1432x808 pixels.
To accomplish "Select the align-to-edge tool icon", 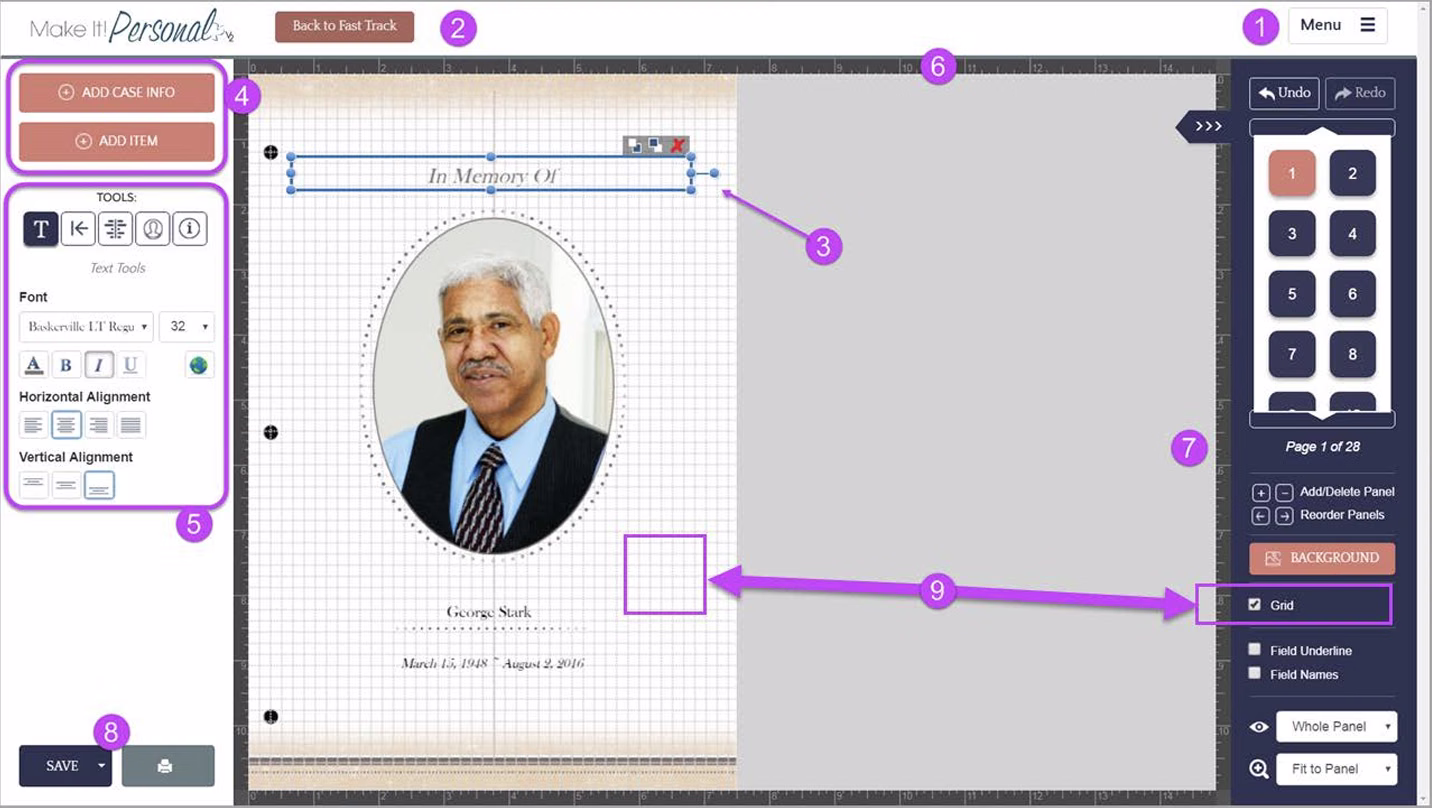I will 78,229.
